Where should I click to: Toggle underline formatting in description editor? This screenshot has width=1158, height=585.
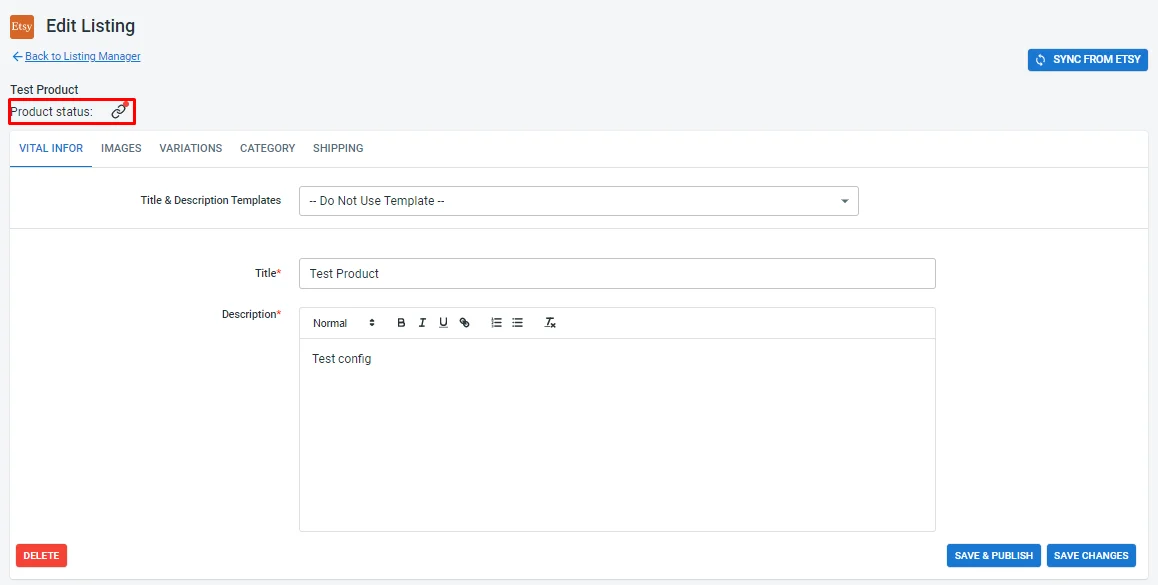pyautogui.click(x=443, y=323)
